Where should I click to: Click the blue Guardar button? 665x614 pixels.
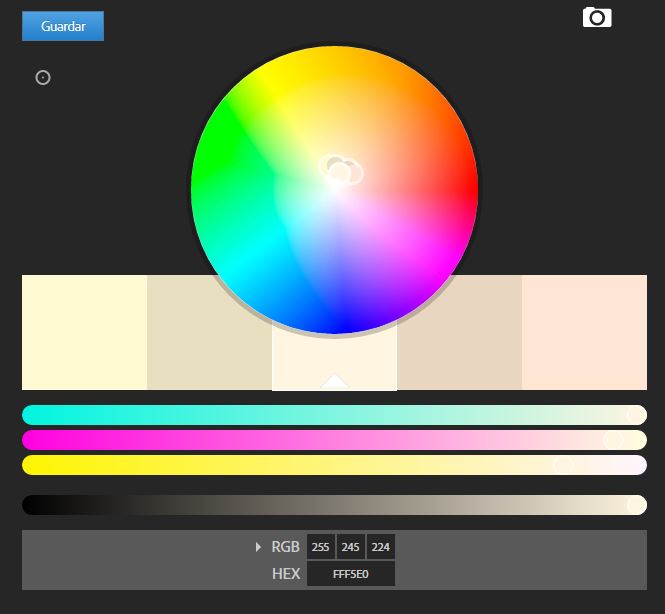tap(63, 26)
